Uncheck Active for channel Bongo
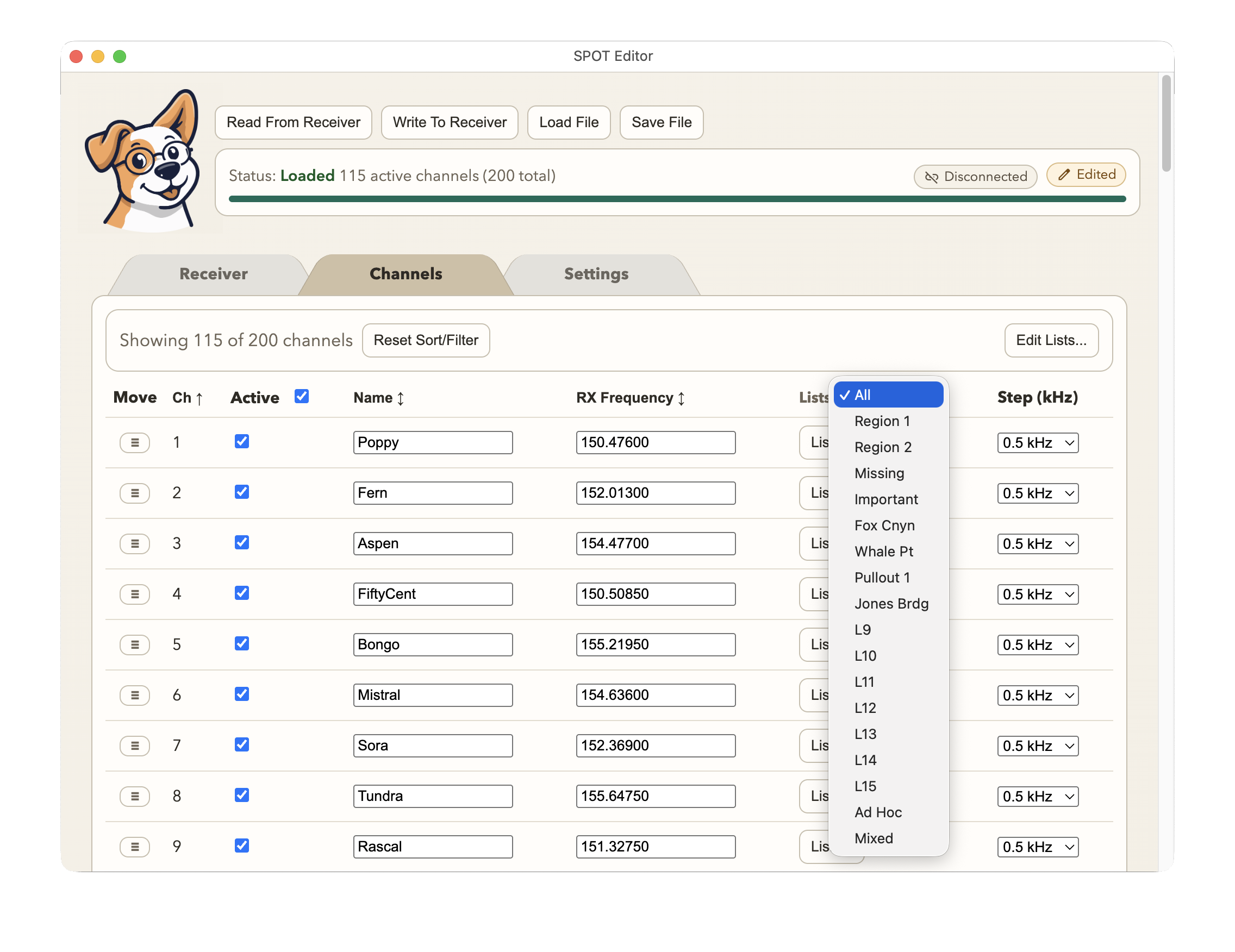 (241, 643)
